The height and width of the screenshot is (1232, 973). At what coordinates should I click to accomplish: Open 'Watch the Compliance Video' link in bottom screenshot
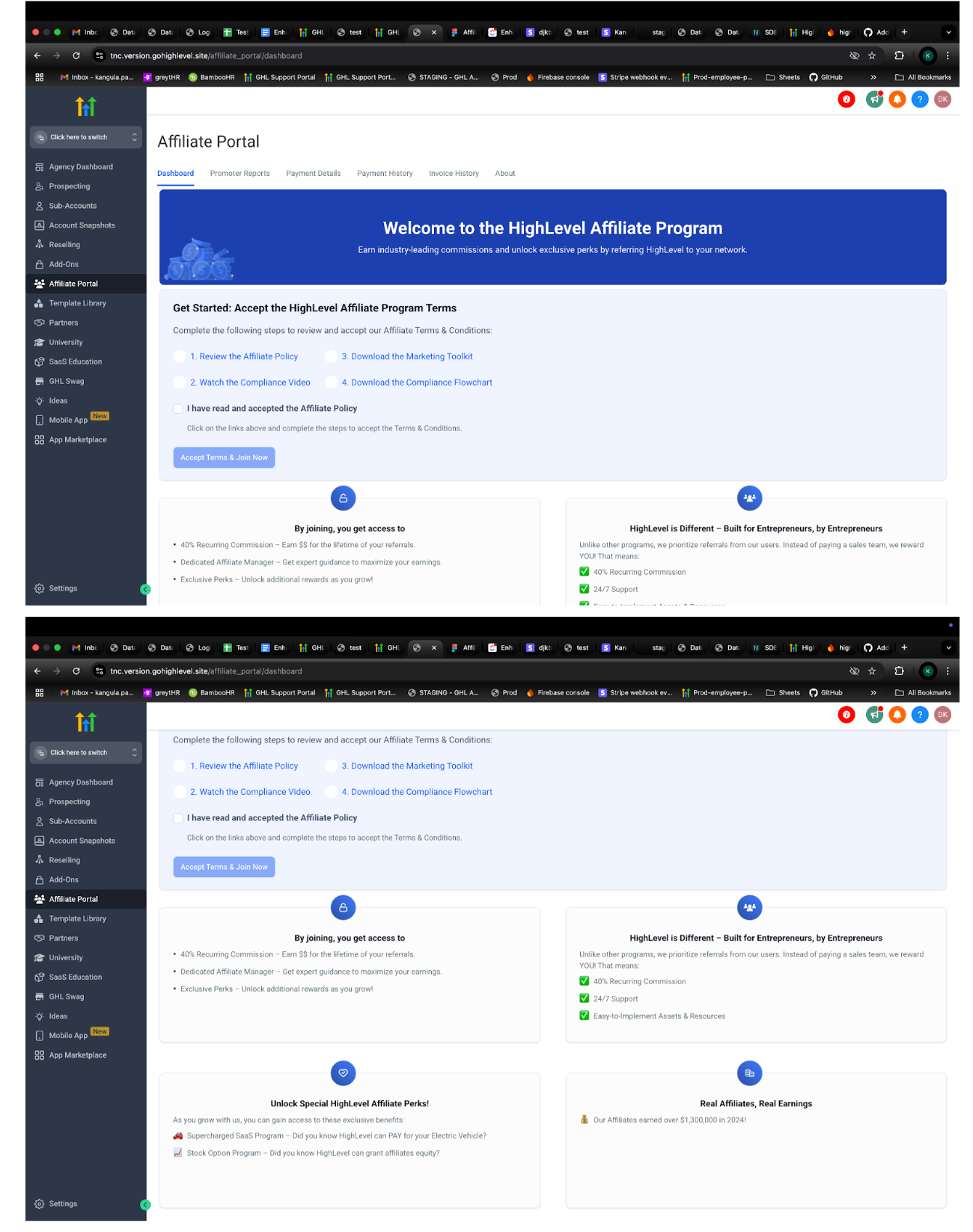(x=250, y=792)
